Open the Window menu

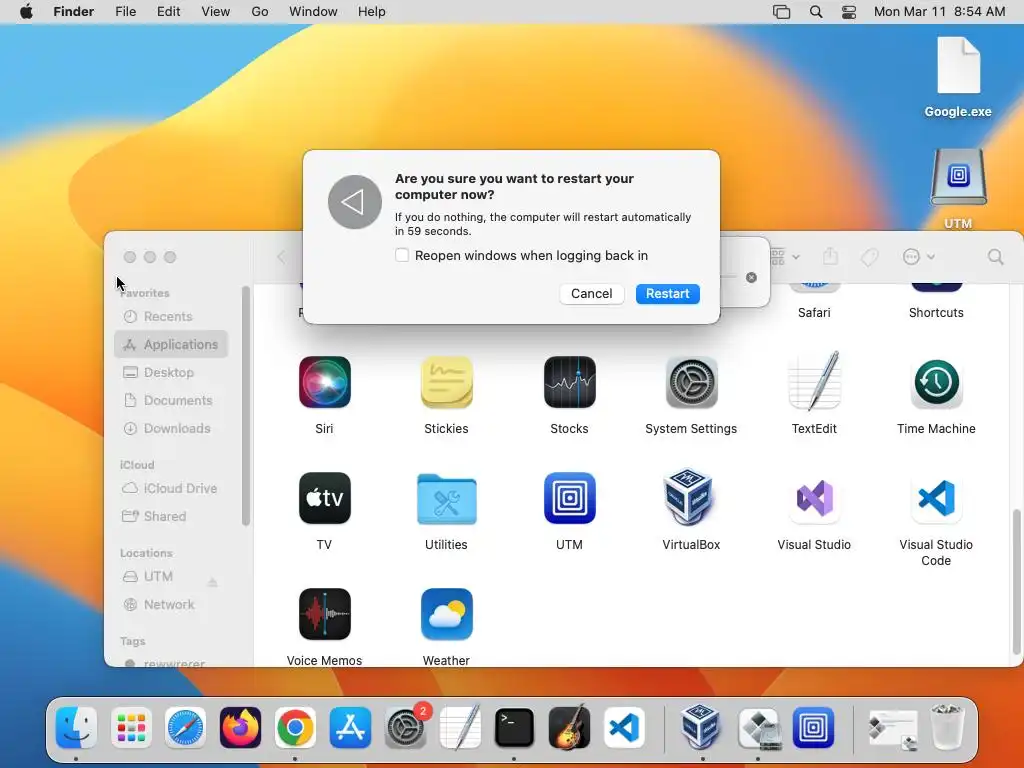click(x=313, y=12)
